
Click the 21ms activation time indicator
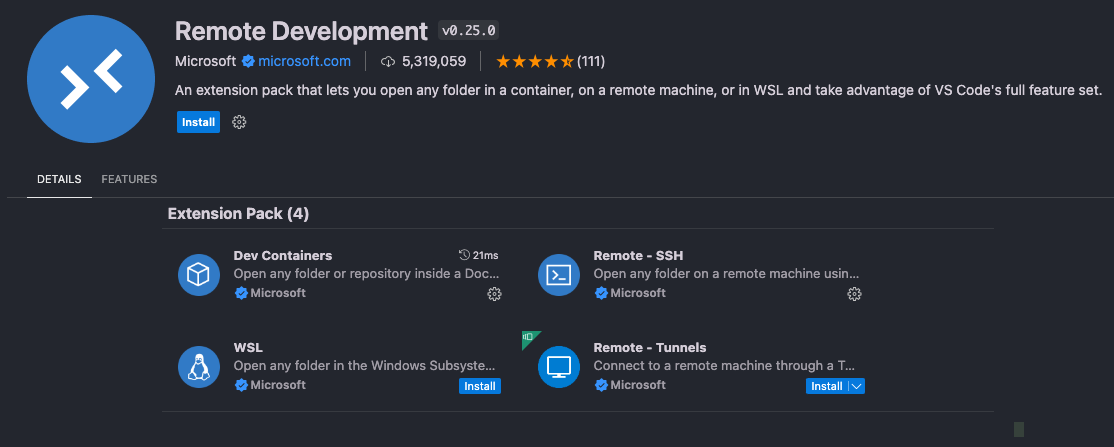(478, 255)
